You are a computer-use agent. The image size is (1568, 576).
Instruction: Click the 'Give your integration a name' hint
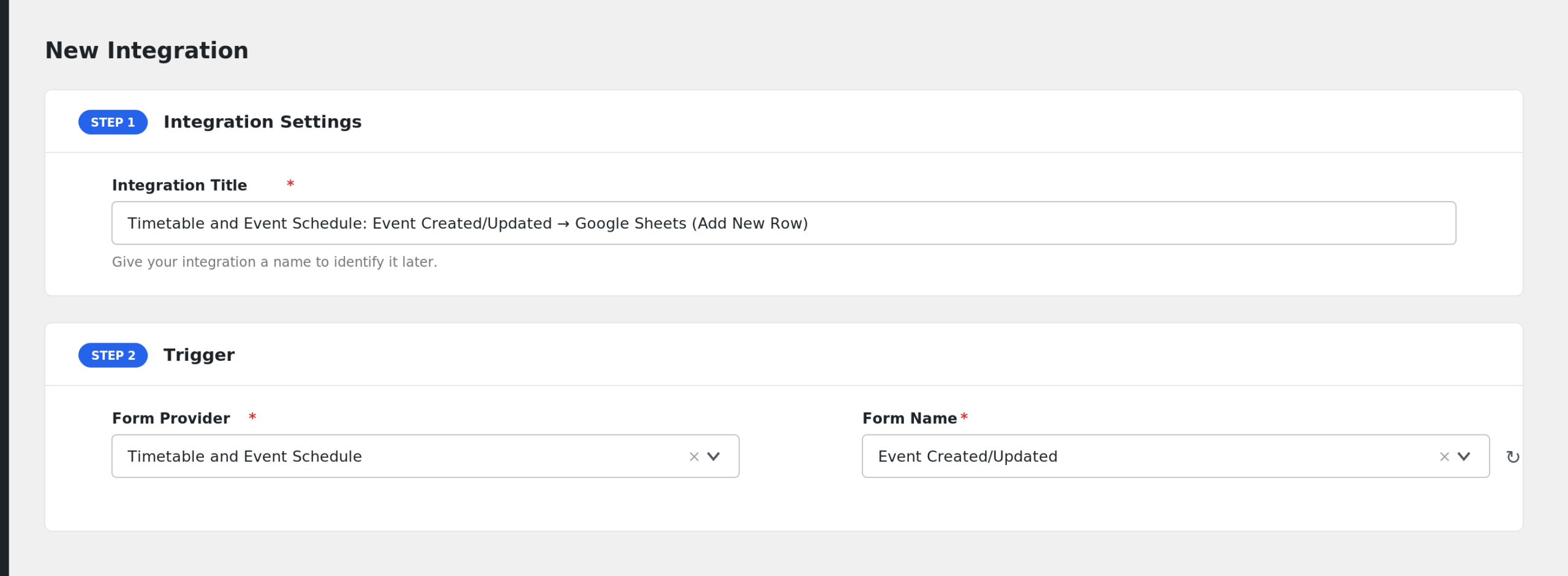point(274,262)
